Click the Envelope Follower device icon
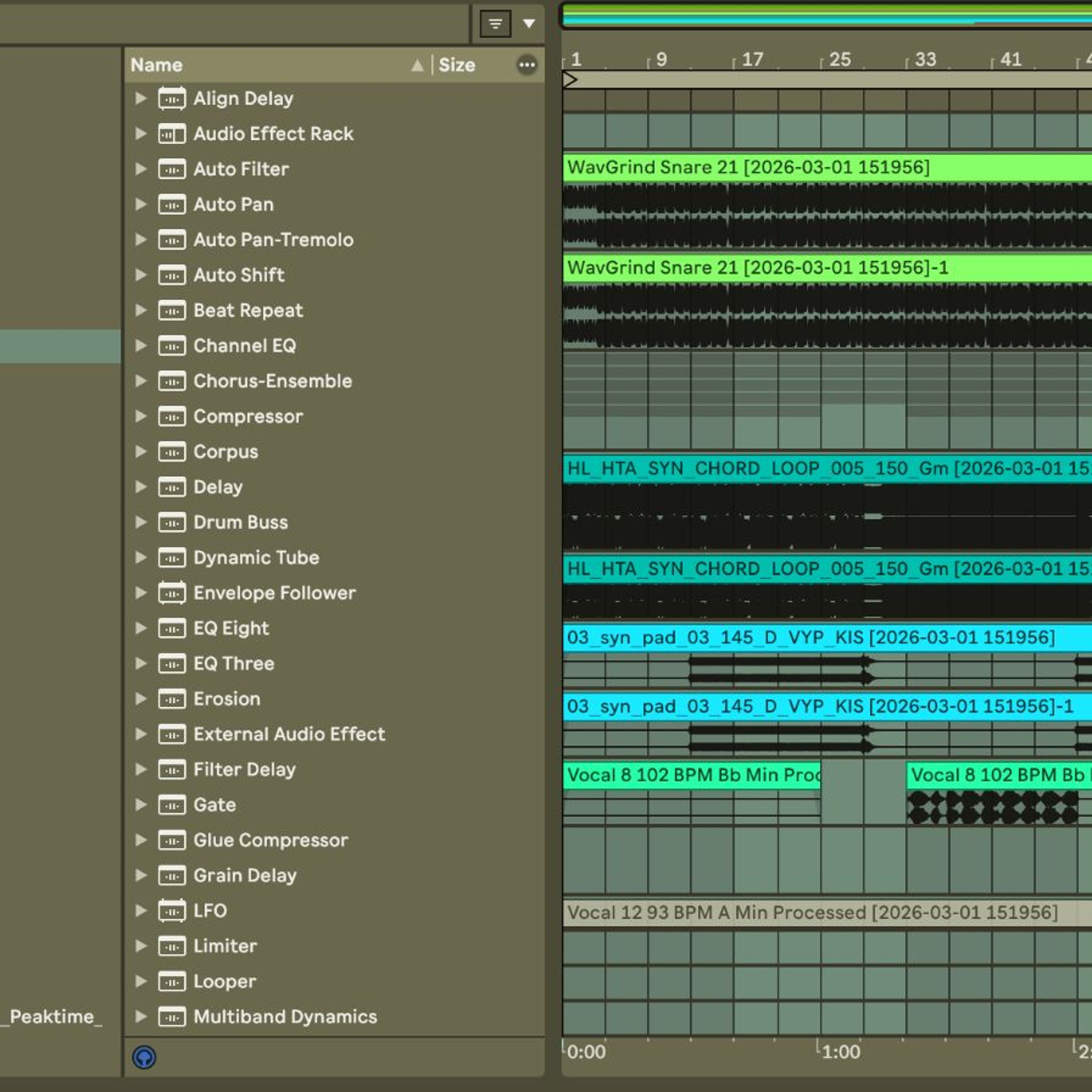 click(172, 593)
